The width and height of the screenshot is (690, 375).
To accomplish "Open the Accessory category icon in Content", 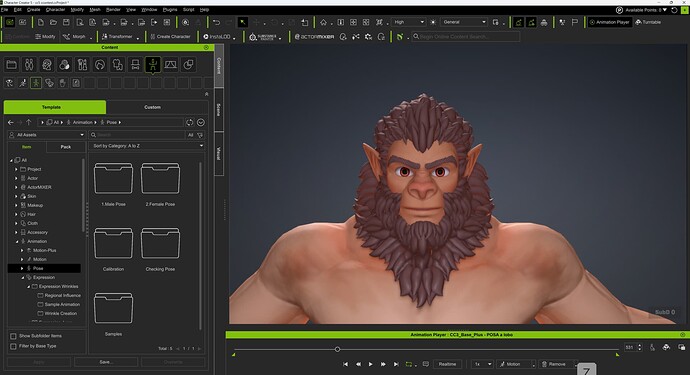I will [135, 65].
